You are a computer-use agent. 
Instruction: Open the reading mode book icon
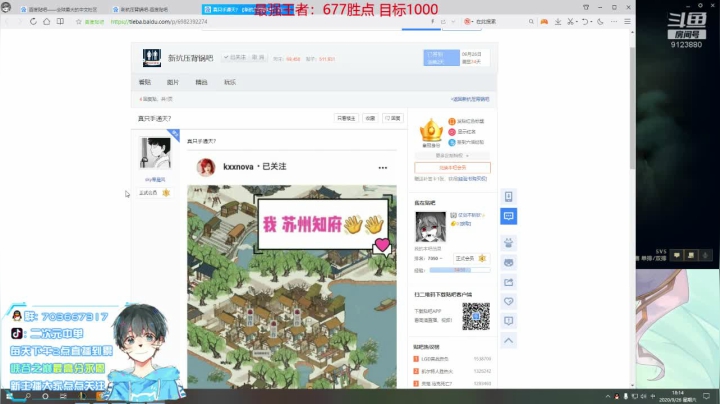click(60, 22)
